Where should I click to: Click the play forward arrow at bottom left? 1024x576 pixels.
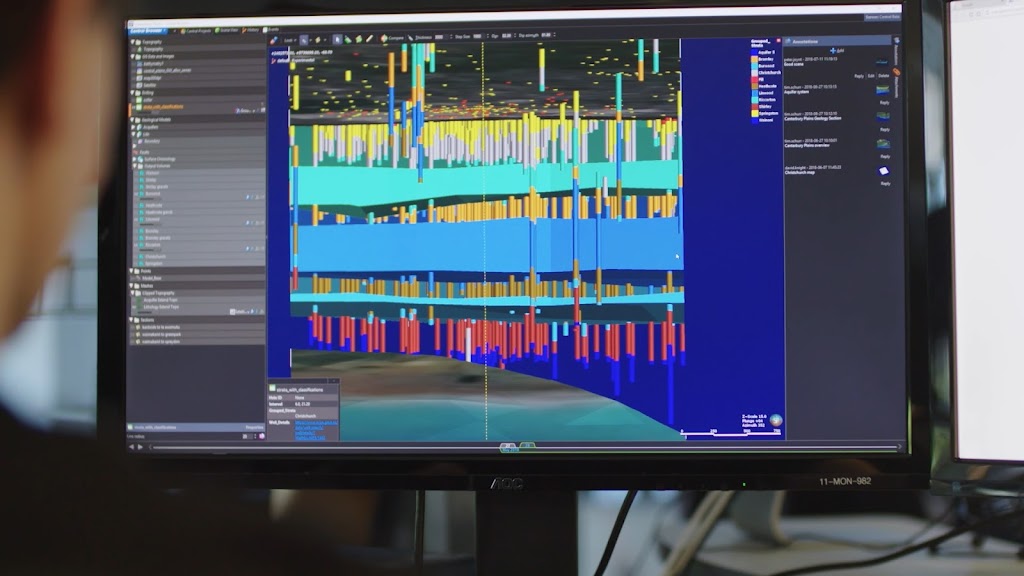tap(140, 447)
